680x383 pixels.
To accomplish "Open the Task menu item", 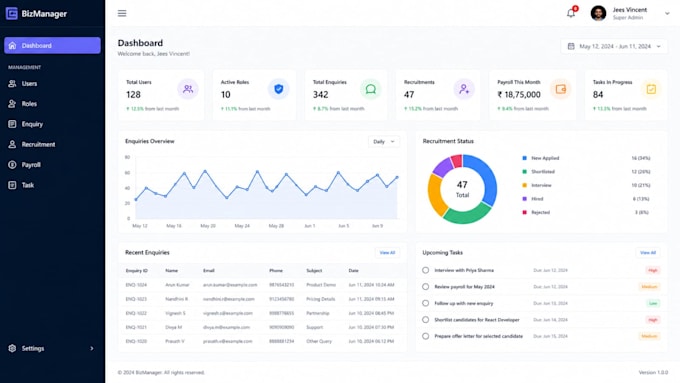I will tap(52, 185).
